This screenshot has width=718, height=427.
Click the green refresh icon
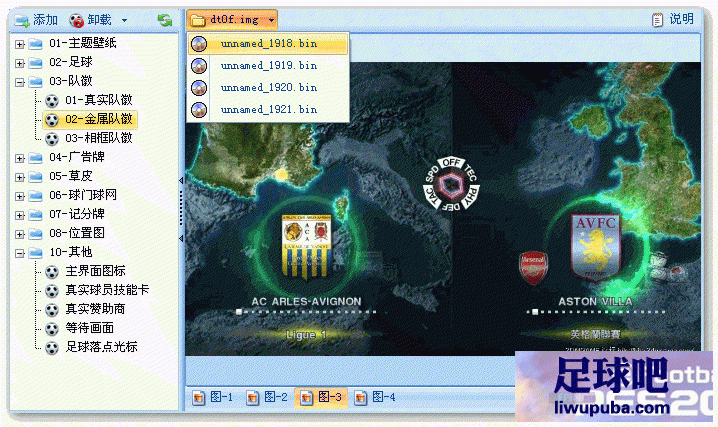coord(164,20)
